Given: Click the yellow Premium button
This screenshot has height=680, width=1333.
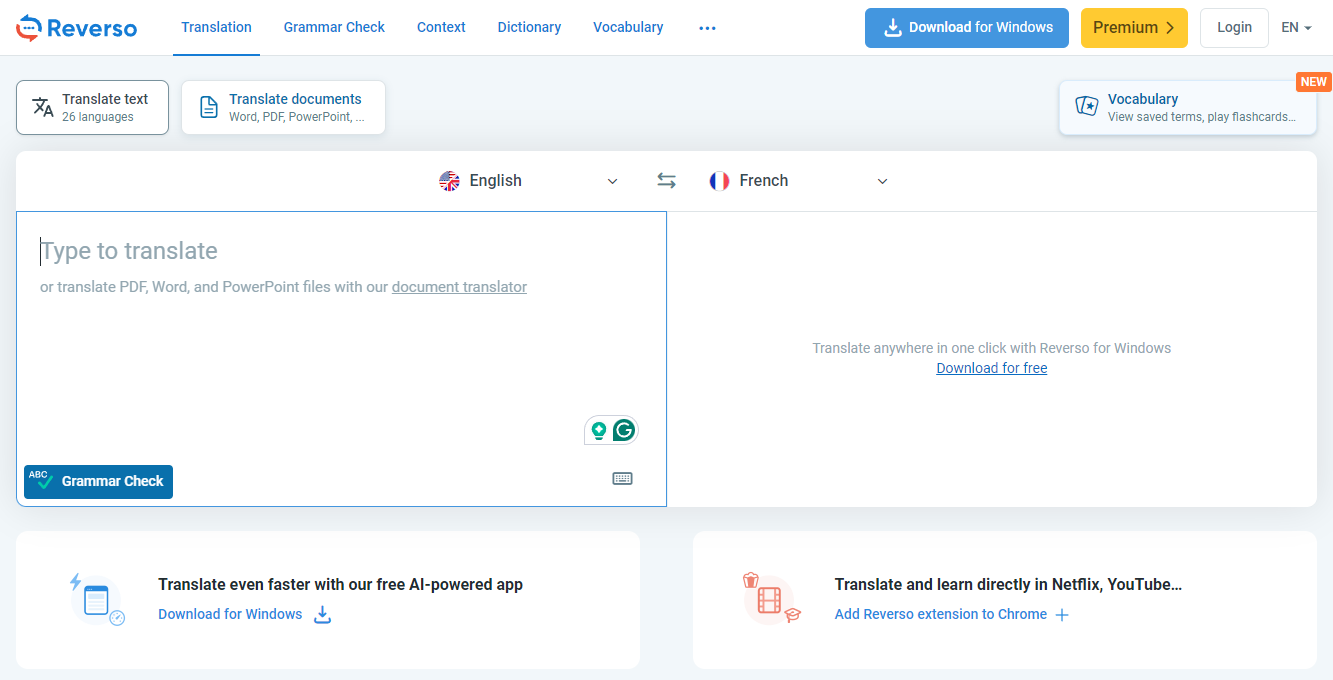Looking at the screenshot, I should coord(1134,28).
